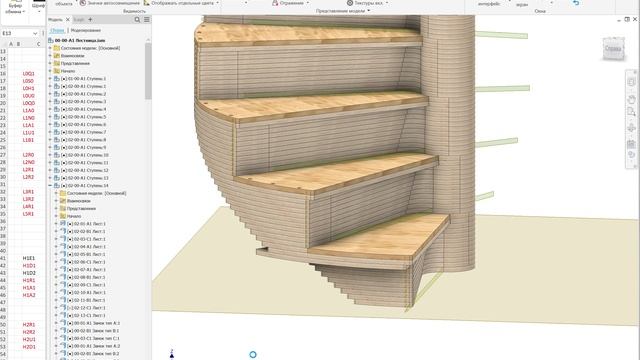
Task: Select part icon of 02-06-C1 Лист:1
Action: tap(63, 262)
